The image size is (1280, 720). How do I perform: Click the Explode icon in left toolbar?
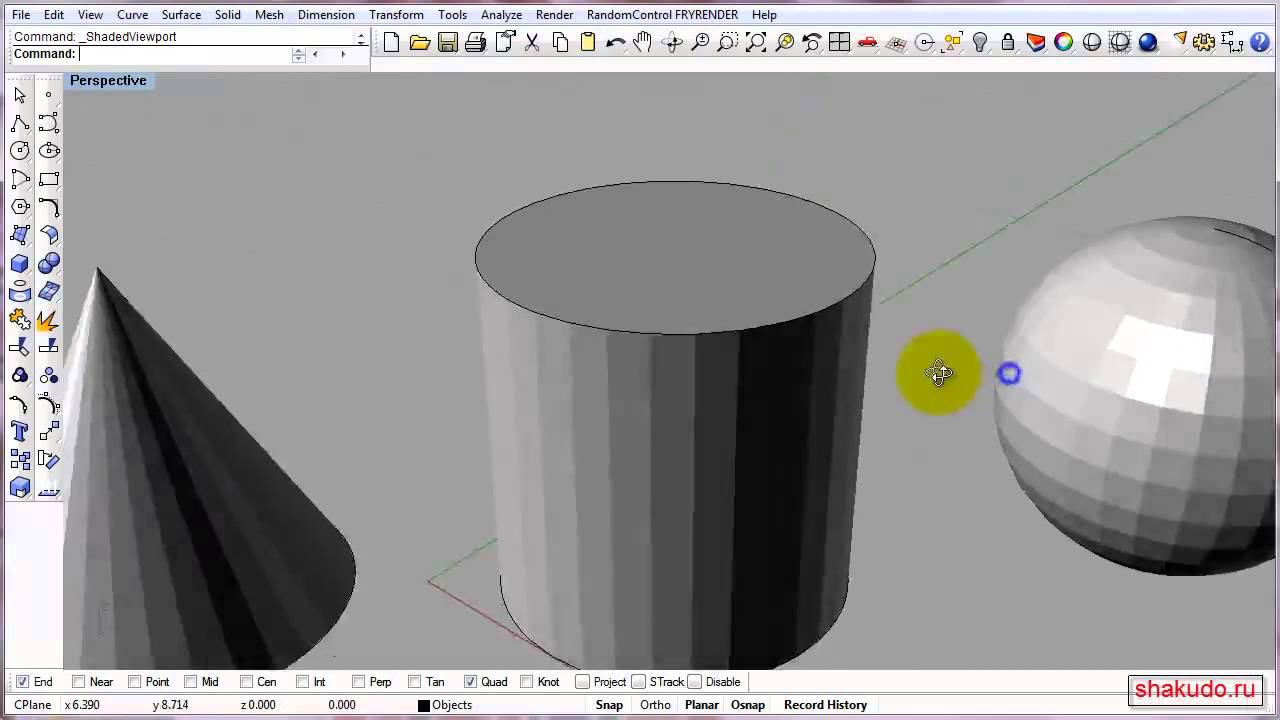tap(49, 320)
